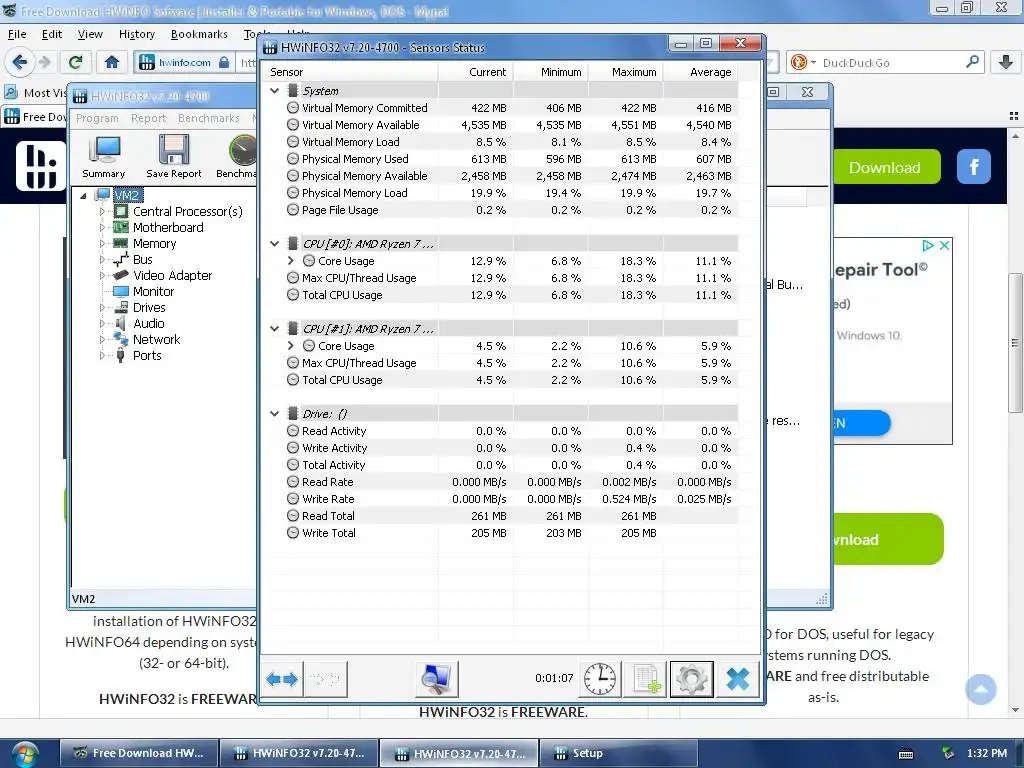This screenshot has width=1024, height=768.
Task: Reset the elapsed time clock icon
Action: click(x=599, y=679)
